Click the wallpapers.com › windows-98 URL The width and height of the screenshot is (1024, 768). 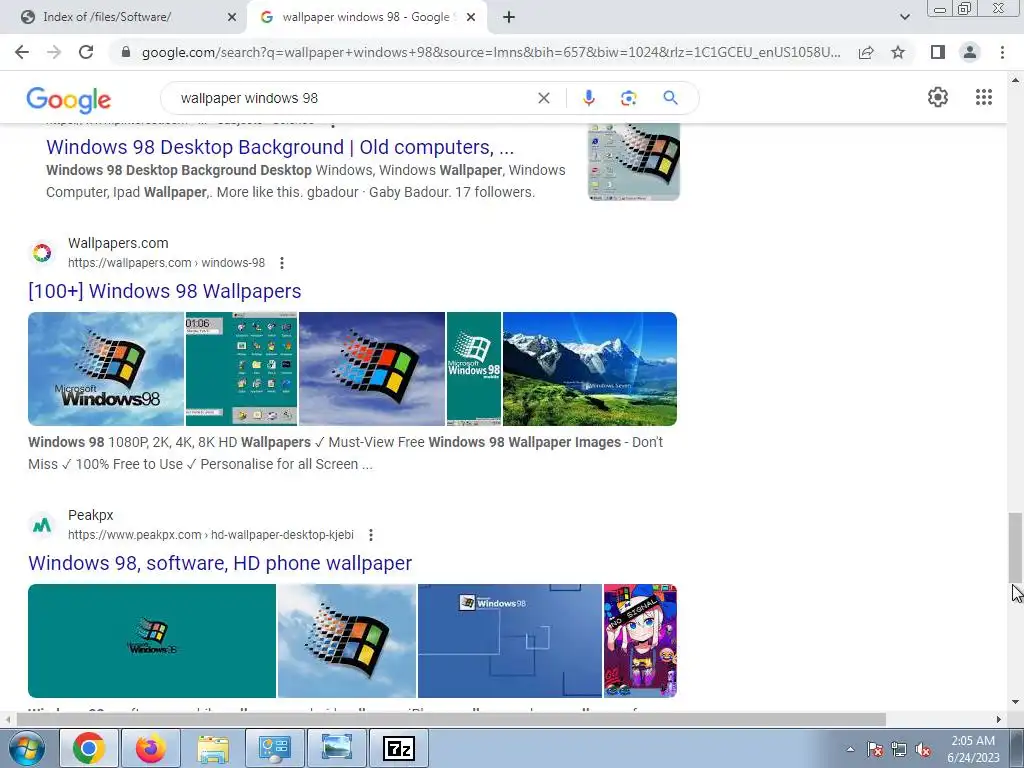[167, 263]
